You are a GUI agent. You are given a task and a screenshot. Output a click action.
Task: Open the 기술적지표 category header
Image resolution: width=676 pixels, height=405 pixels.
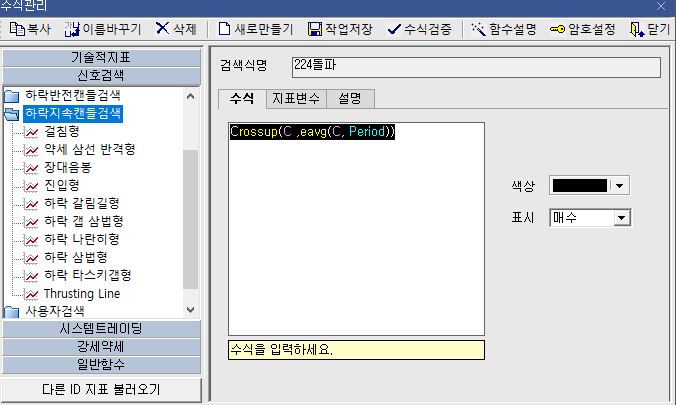pos(101,58)
